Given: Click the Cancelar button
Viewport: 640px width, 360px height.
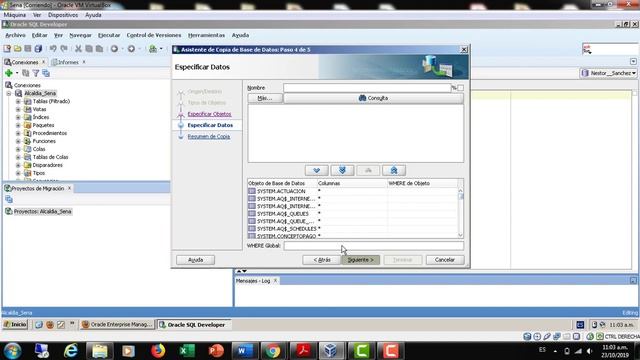Looking at the screenshot, I should click(445, 260).
